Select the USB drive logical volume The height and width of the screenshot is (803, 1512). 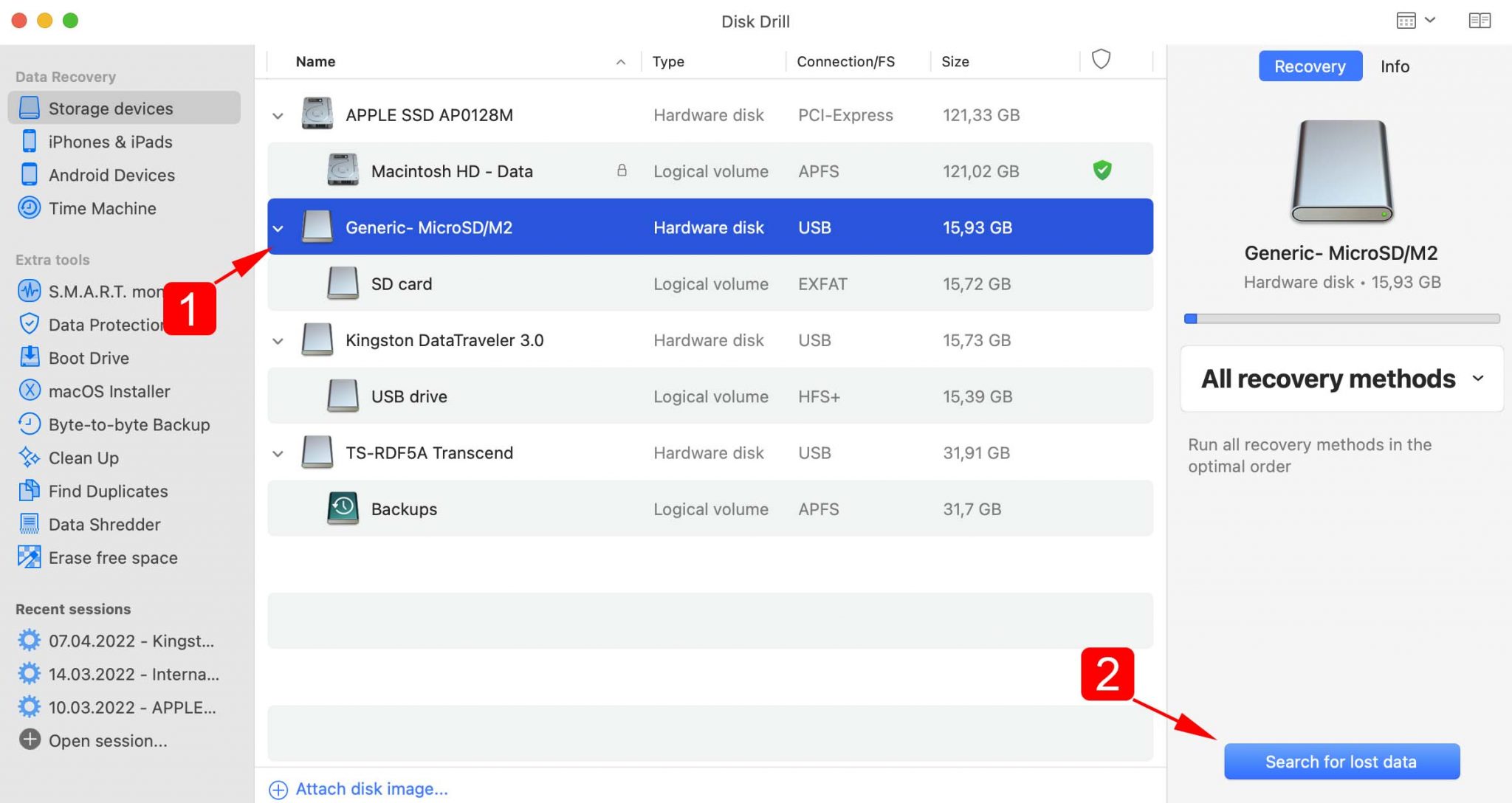click(710, 396)
